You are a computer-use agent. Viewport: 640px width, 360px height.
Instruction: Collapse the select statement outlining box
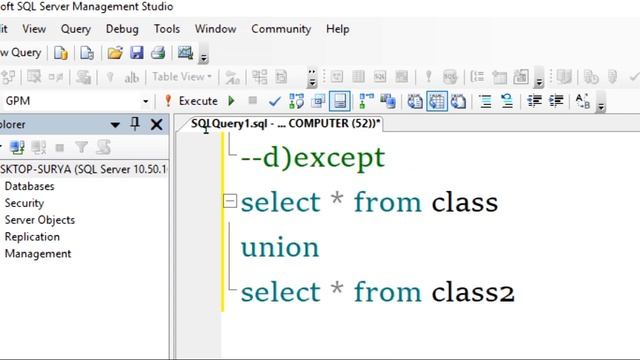(230, 201)
